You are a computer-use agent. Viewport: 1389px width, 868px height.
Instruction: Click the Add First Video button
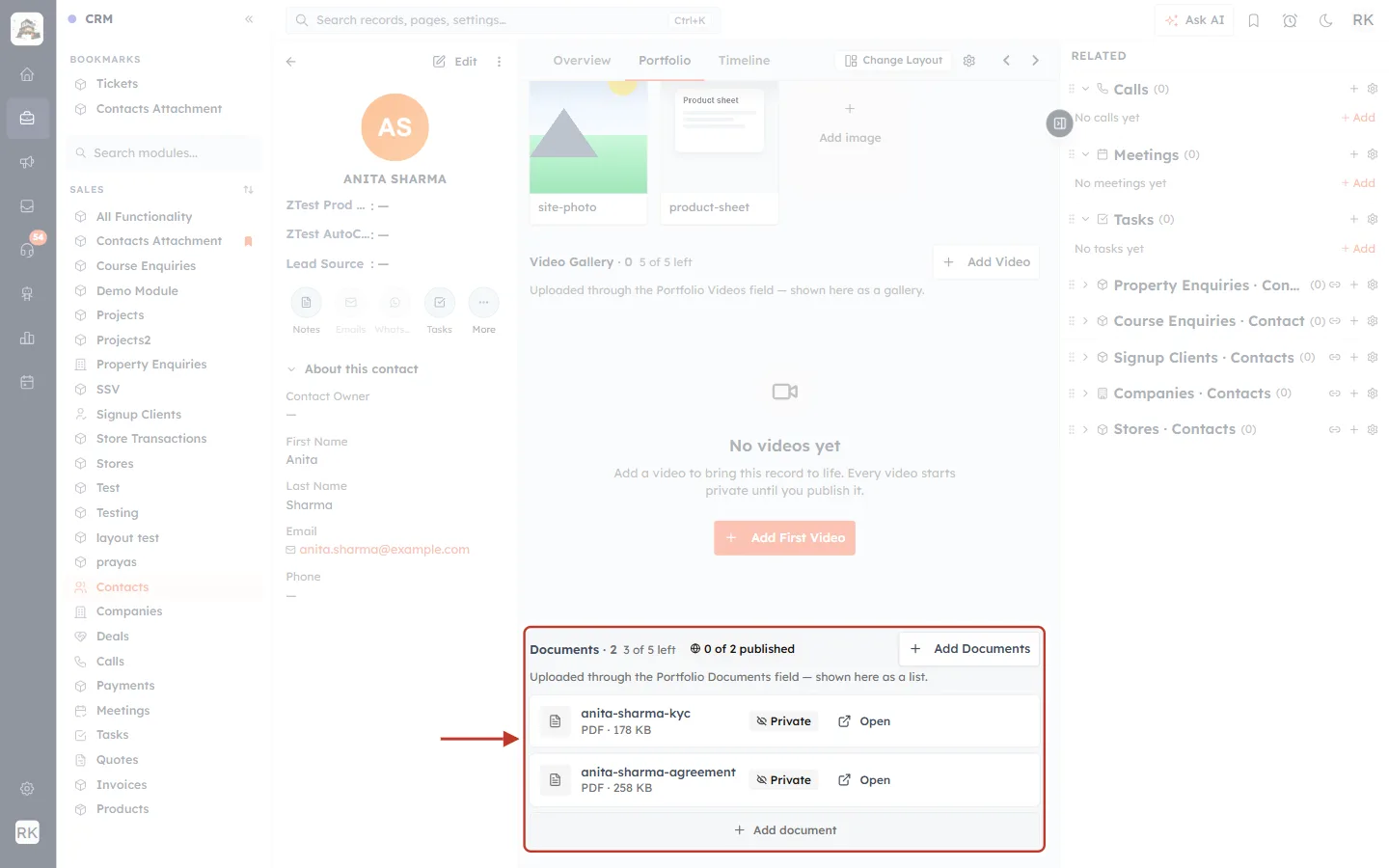point(784,538)
